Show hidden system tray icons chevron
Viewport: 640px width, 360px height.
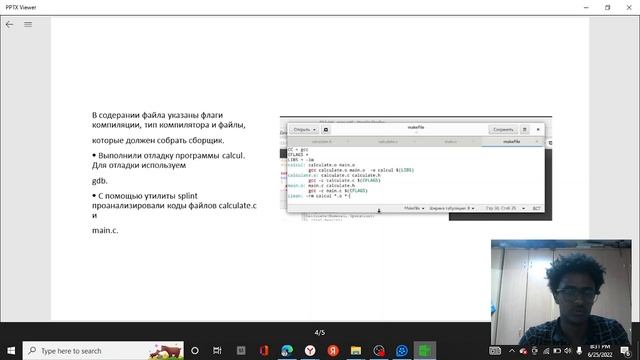tap(511, 351)
